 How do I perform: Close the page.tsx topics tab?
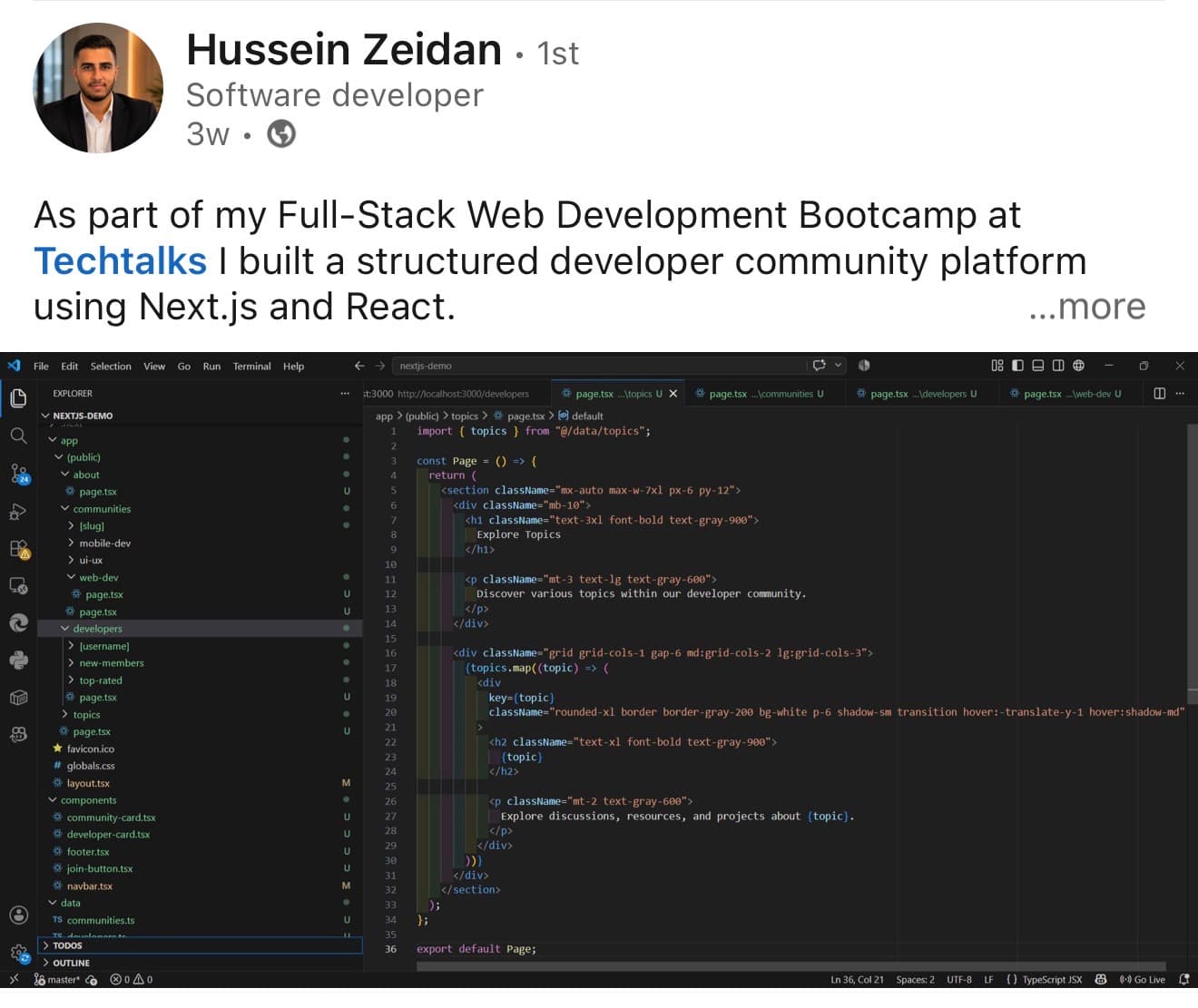click(673, 394)
